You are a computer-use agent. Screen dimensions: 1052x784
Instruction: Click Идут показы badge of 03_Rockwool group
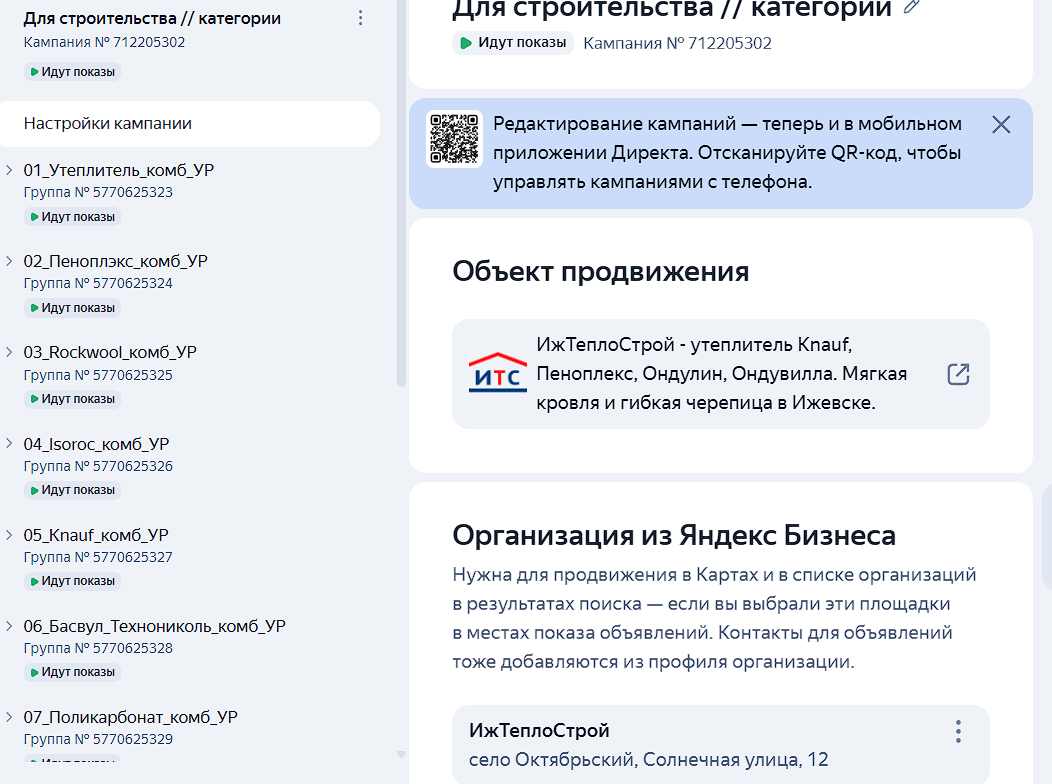coord(72,399)
